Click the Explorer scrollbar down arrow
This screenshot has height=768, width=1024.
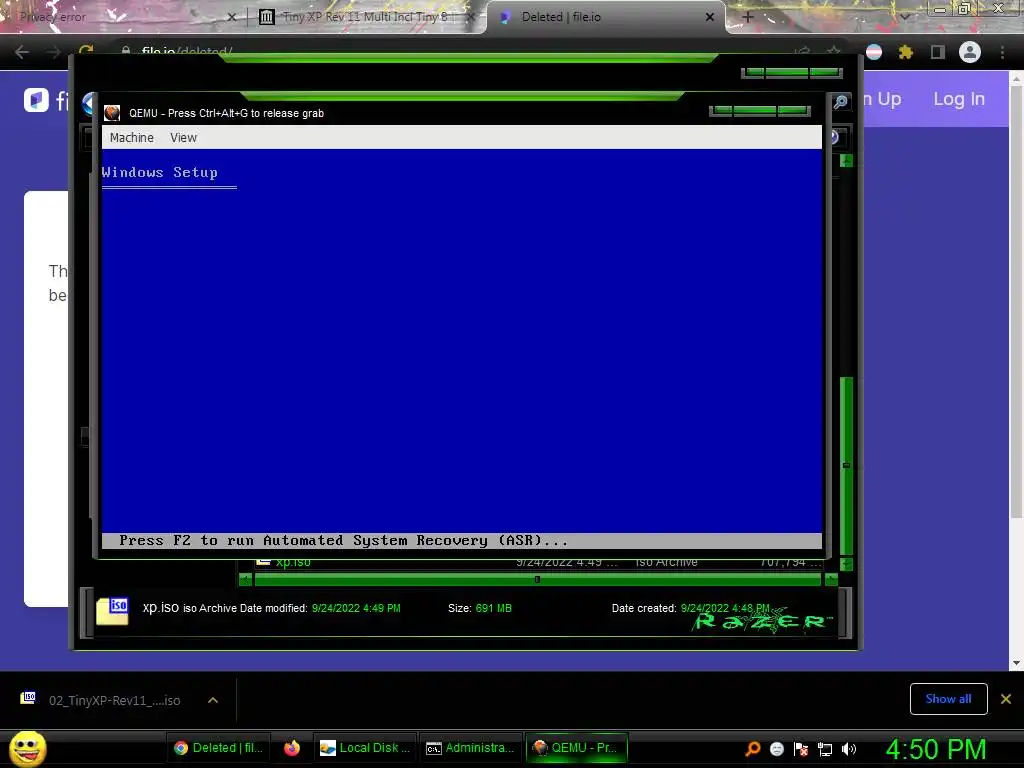846,564
